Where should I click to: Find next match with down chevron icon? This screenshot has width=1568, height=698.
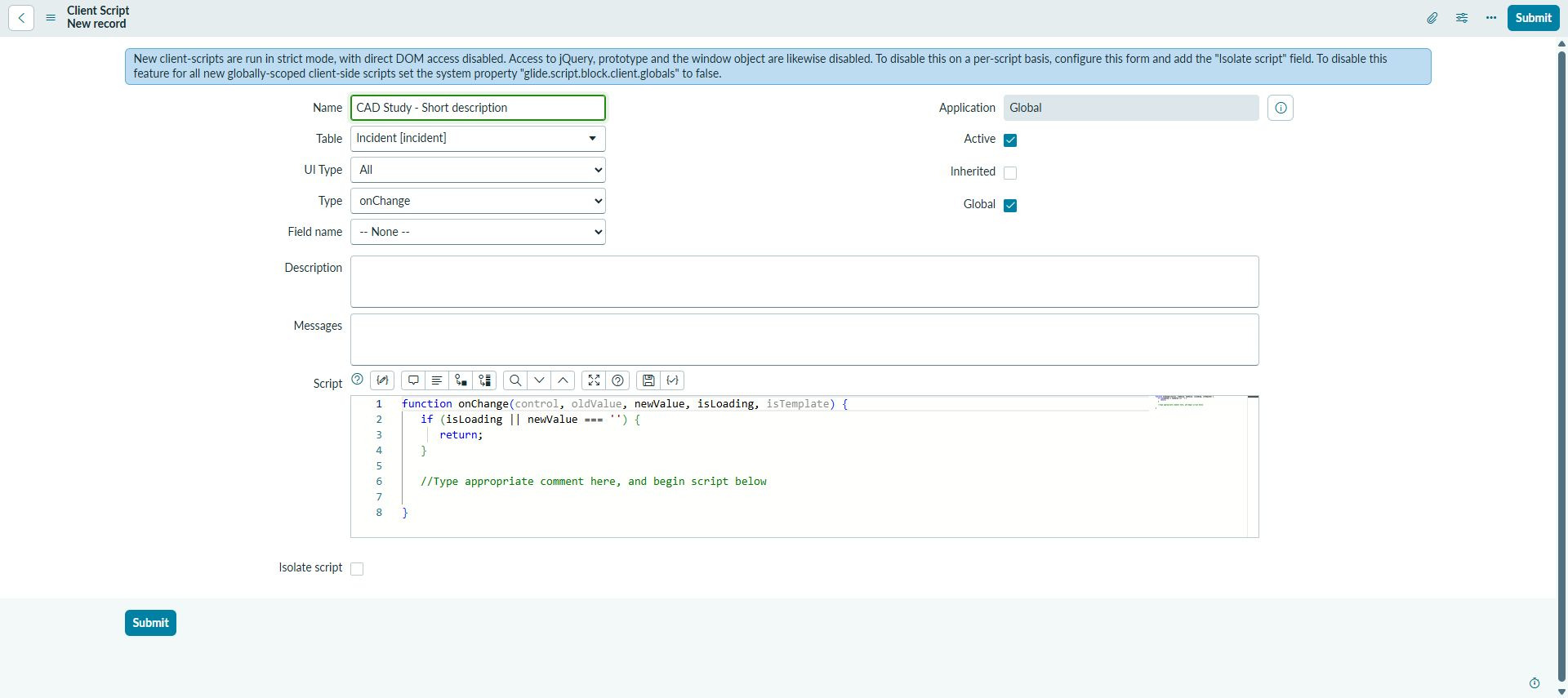(x=539, y=380)
